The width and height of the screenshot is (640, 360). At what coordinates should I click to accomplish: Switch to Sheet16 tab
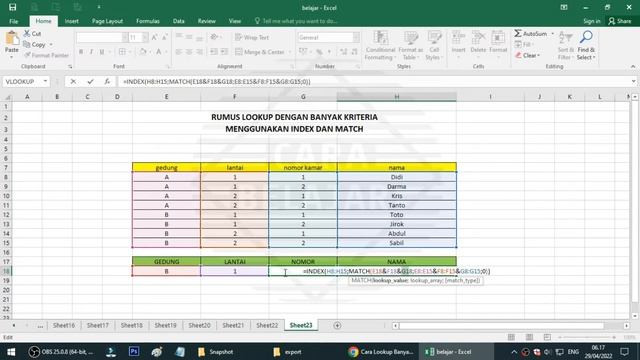(x=64, y=325)
